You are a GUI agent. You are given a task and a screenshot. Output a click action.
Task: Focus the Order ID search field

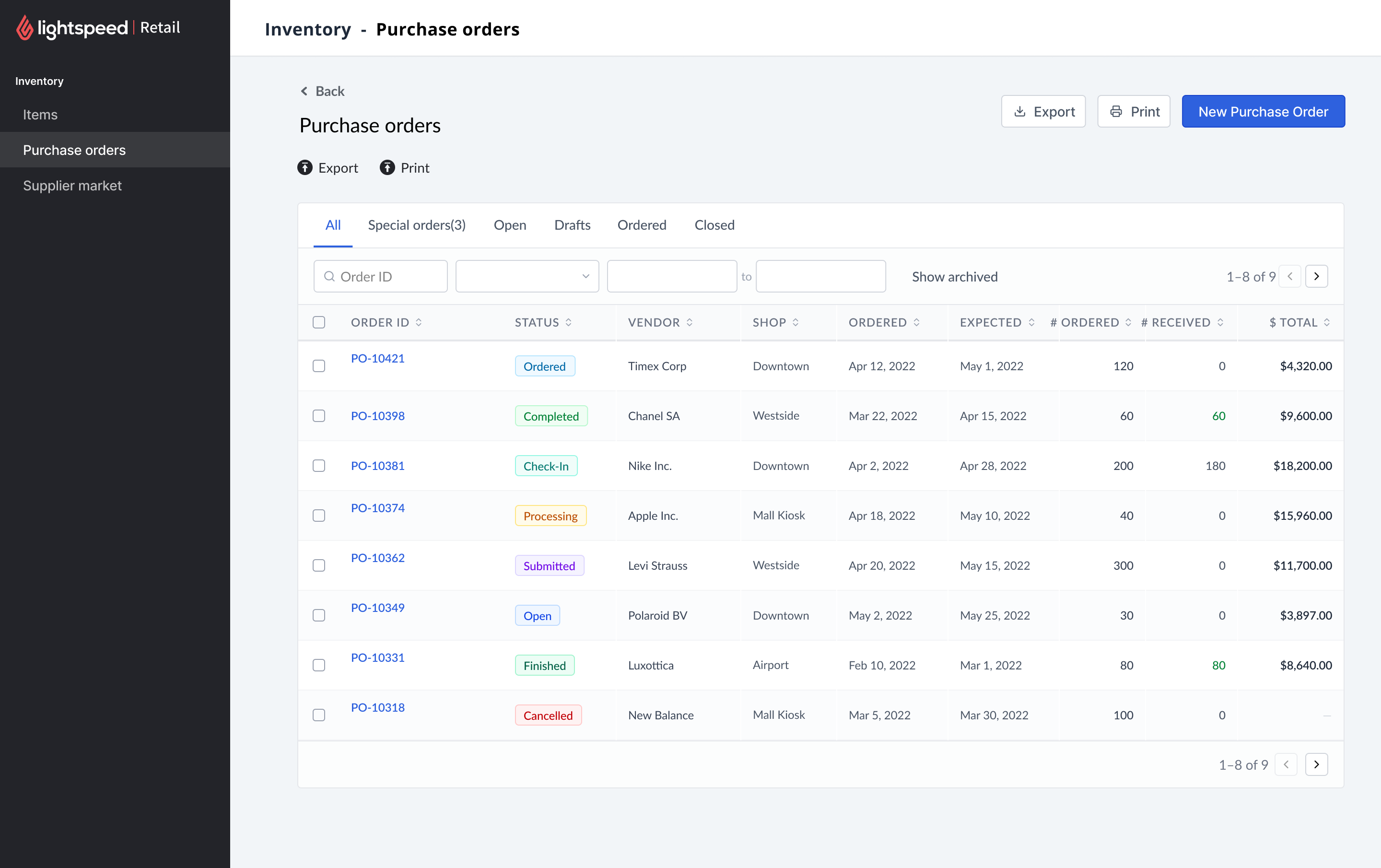pos(381,277)
